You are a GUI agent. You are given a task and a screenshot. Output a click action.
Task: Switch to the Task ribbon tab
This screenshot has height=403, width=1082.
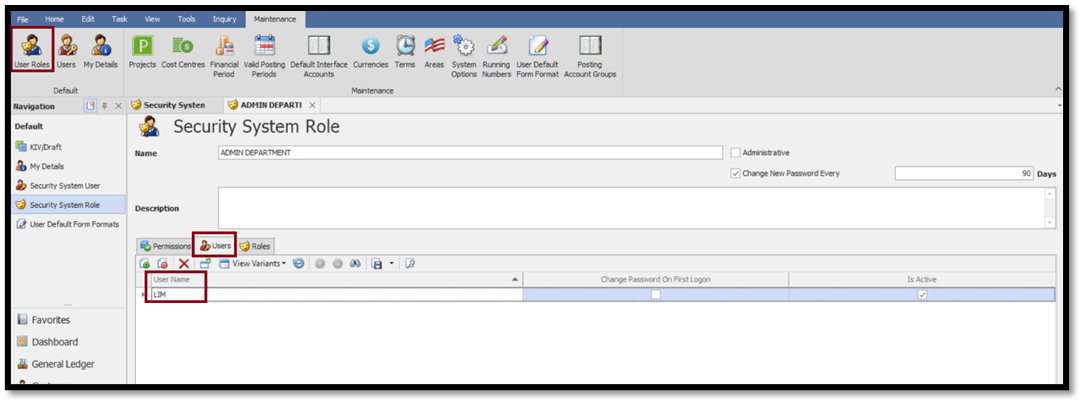(x=120, y=19)
